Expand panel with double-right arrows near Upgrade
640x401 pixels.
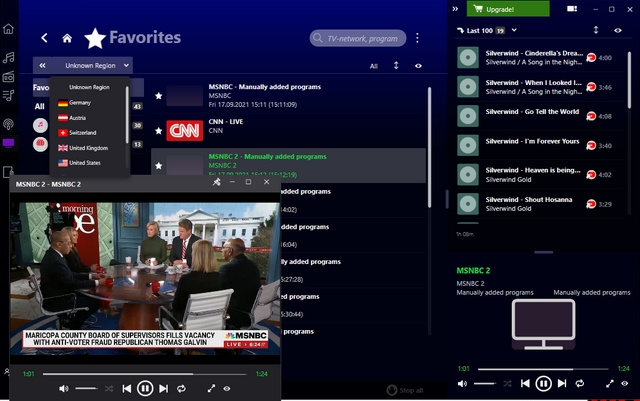(x=456, y=9)
